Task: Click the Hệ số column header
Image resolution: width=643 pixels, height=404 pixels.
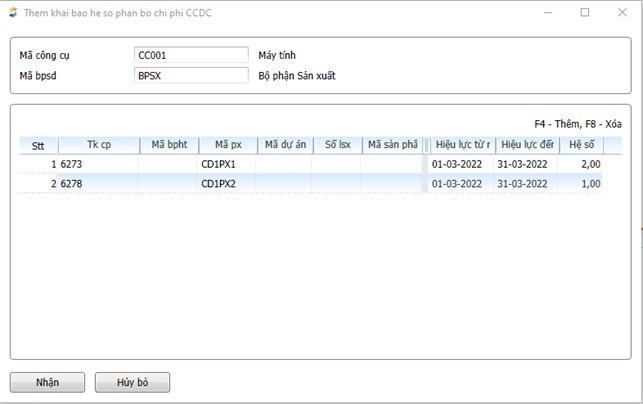Action: (x=581, y=145)
